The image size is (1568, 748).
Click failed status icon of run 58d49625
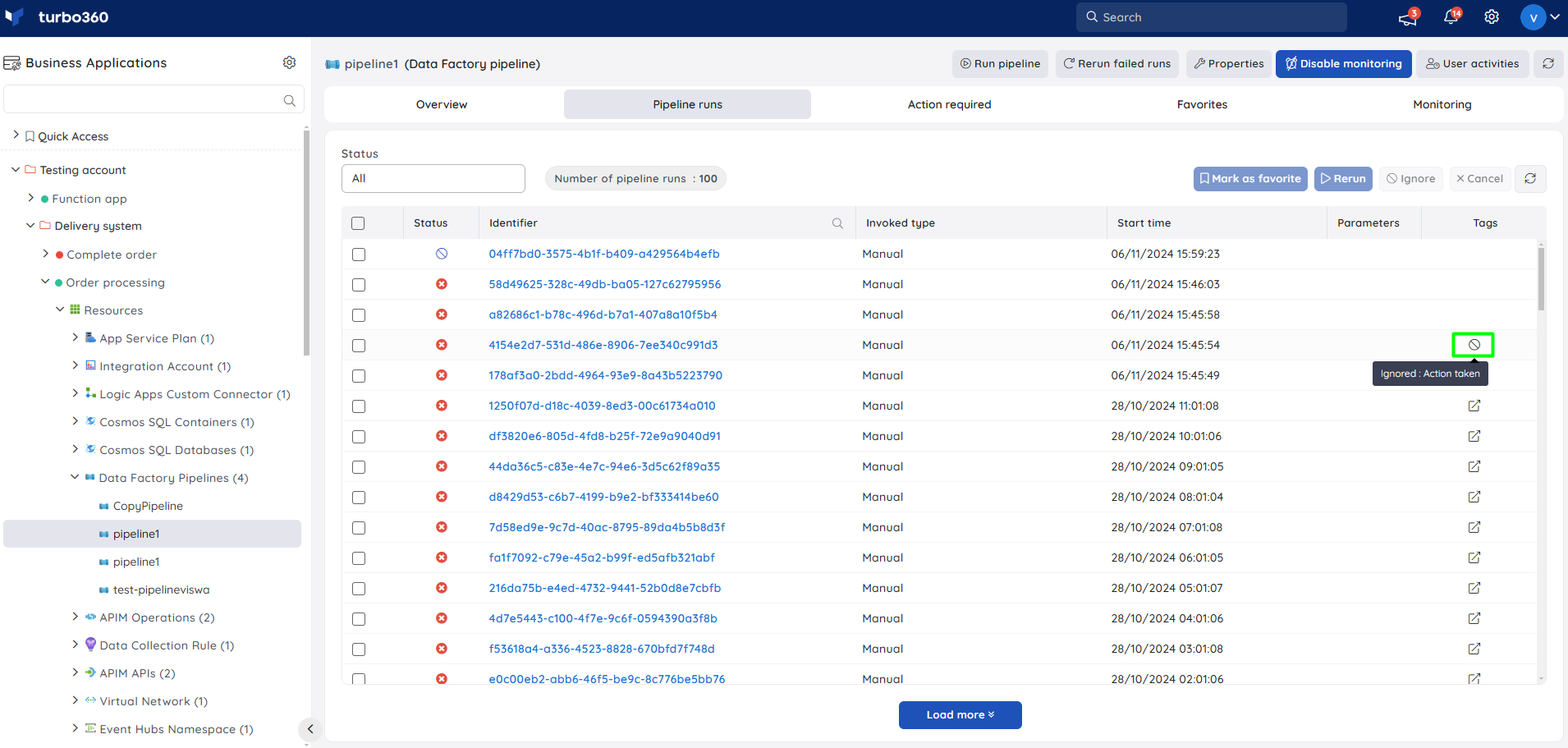(x=442, y=284)
